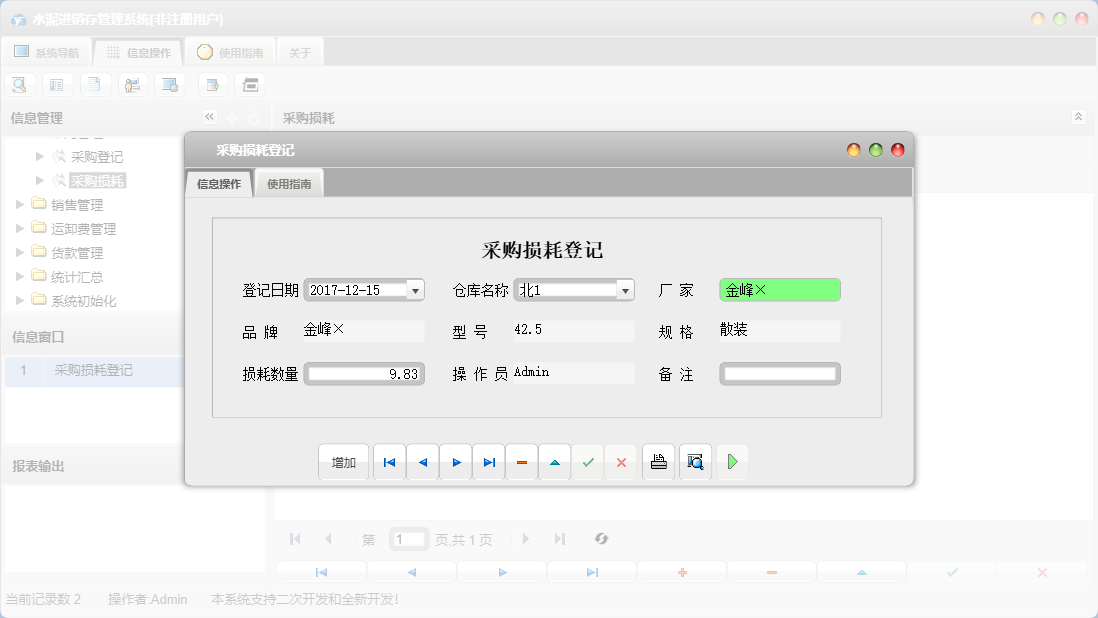This screenshot has height=618, width=1098.
Task: Open the 仓库名称 warehouse dropdown
Action: [625, 289]
